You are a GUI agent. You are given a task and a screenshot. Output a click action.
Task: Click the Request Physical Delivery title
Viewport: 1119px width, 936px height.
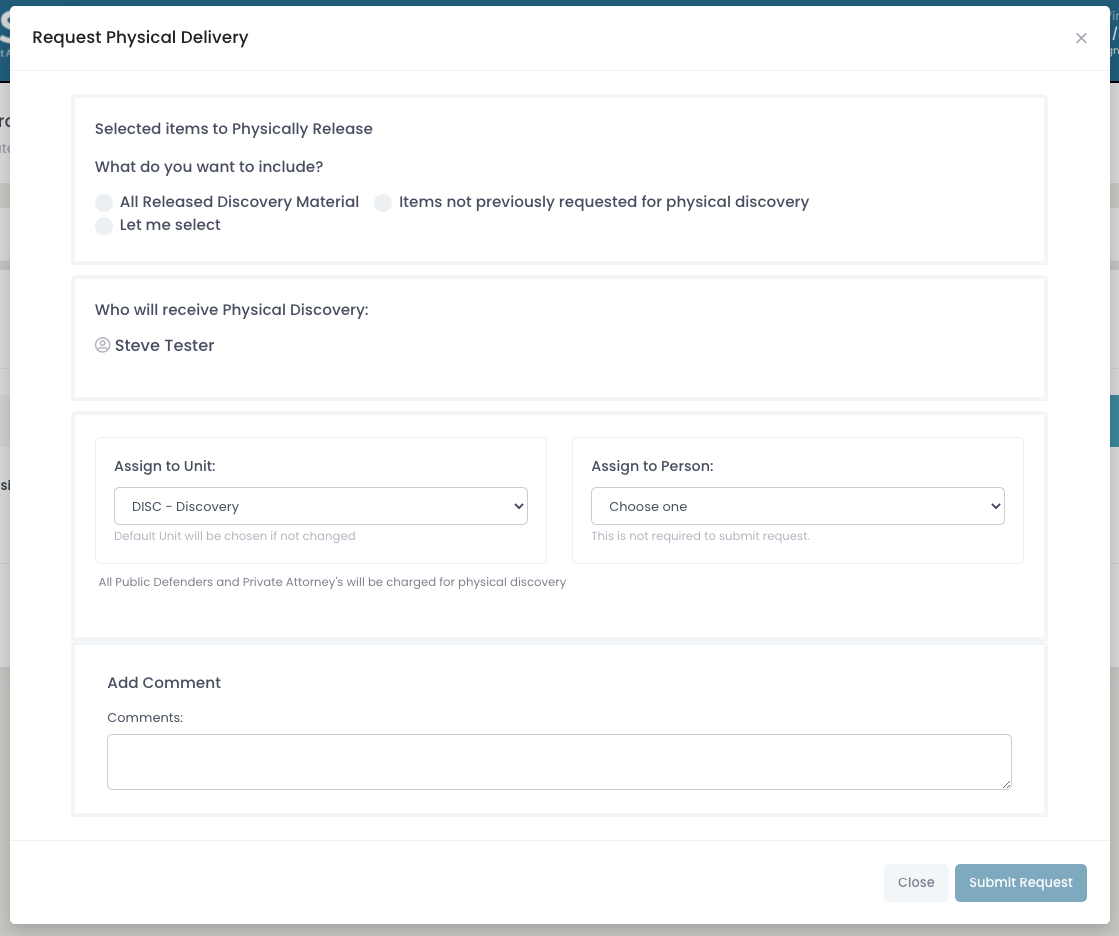coord(140,37)
